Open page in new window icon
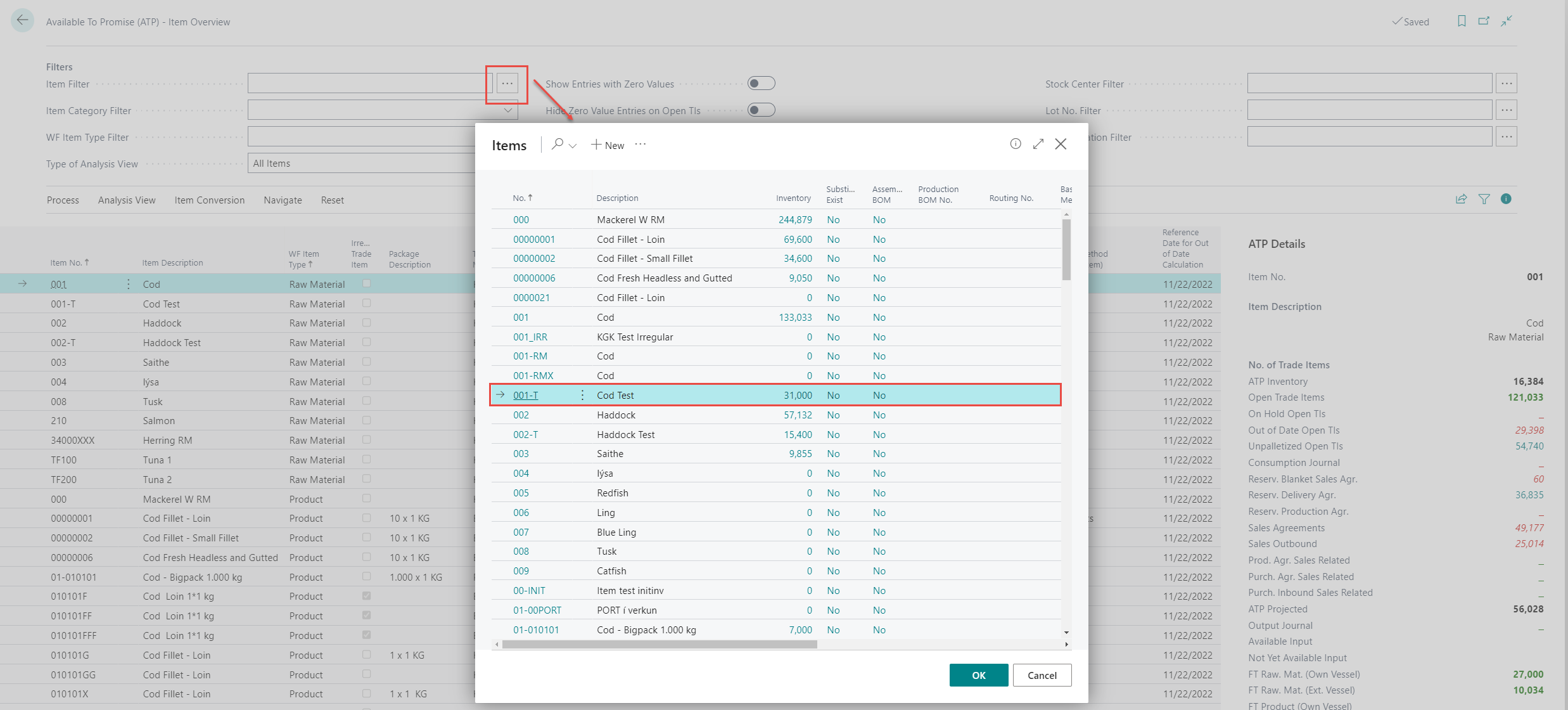 point(1484,21)
